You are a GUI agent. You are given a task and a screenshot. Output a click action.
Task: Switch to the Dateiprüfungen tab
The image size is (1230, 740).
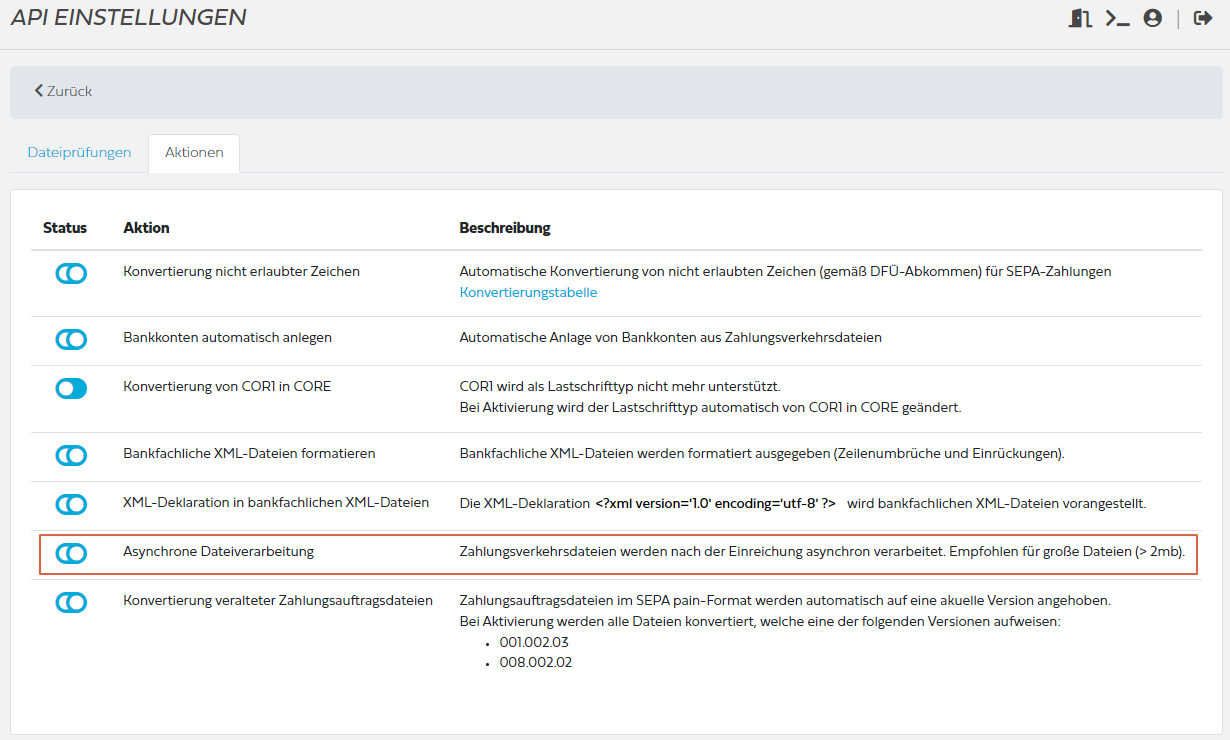coord(79,153)
